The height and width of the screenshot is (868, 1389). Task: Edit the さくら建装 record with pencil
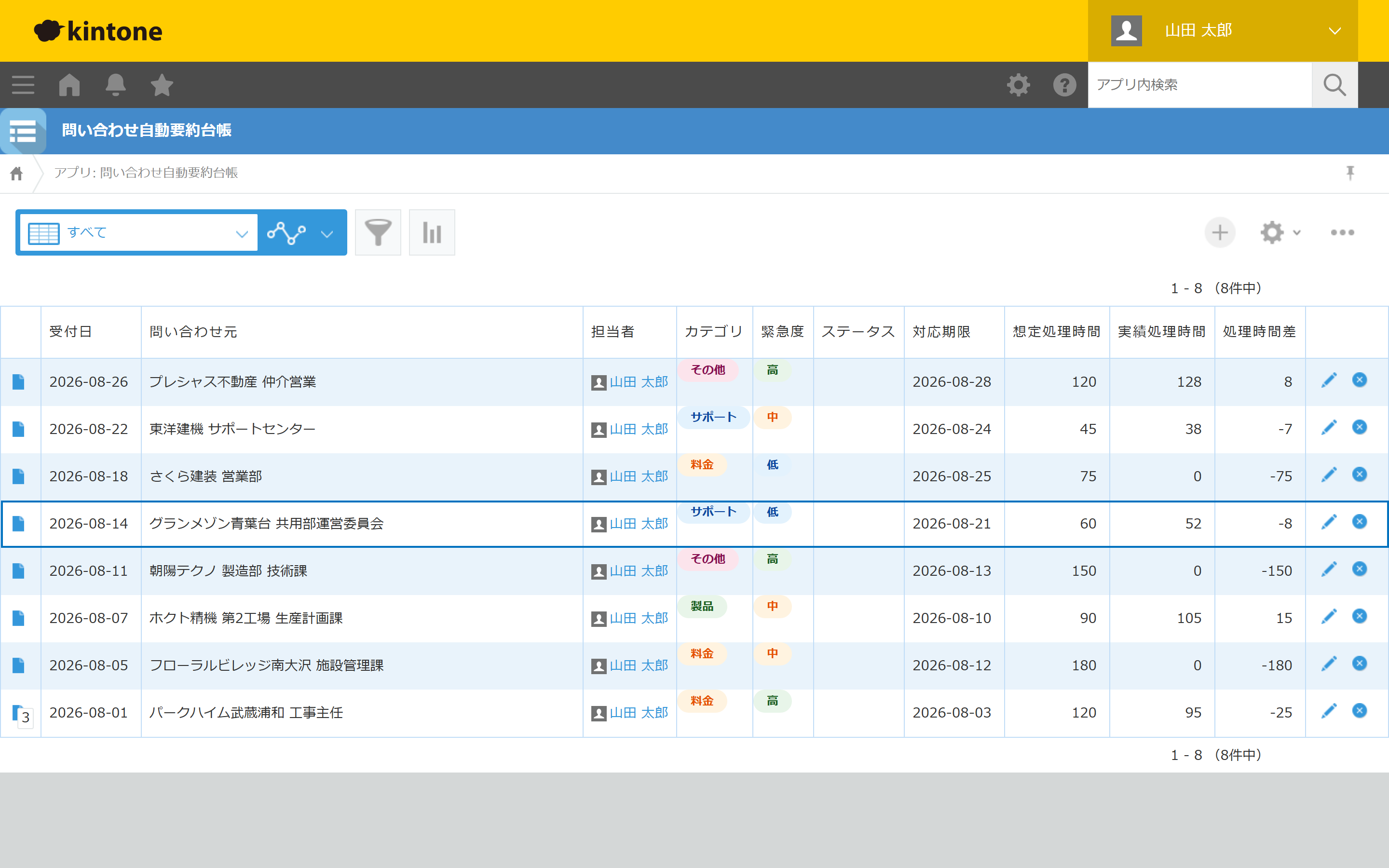[x=1329, y=475]
